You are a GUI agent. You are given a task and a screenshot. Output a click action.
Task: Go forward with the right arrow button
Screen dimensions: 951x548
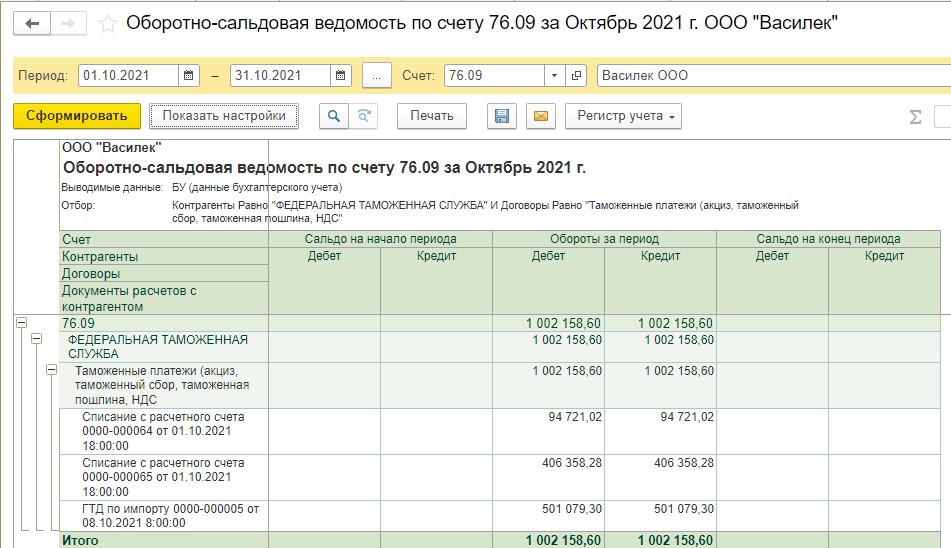coord(68,24)
